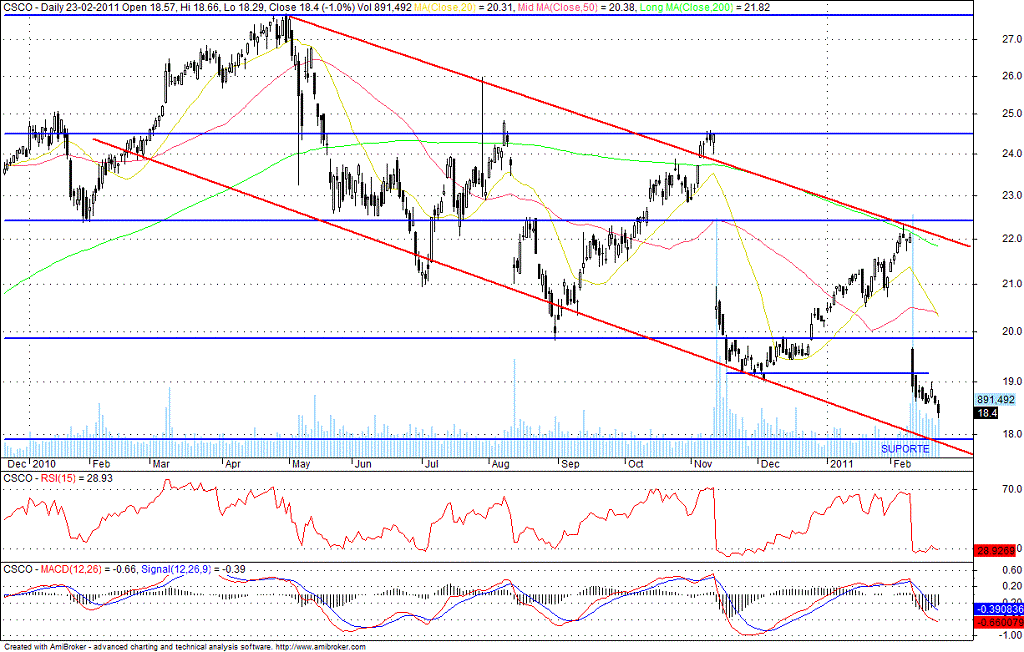Image resolution: width=1024 pixels, height=652 pixels.
Task: Click the -0.660079 MACD value tag
Action: coord(998,623)
